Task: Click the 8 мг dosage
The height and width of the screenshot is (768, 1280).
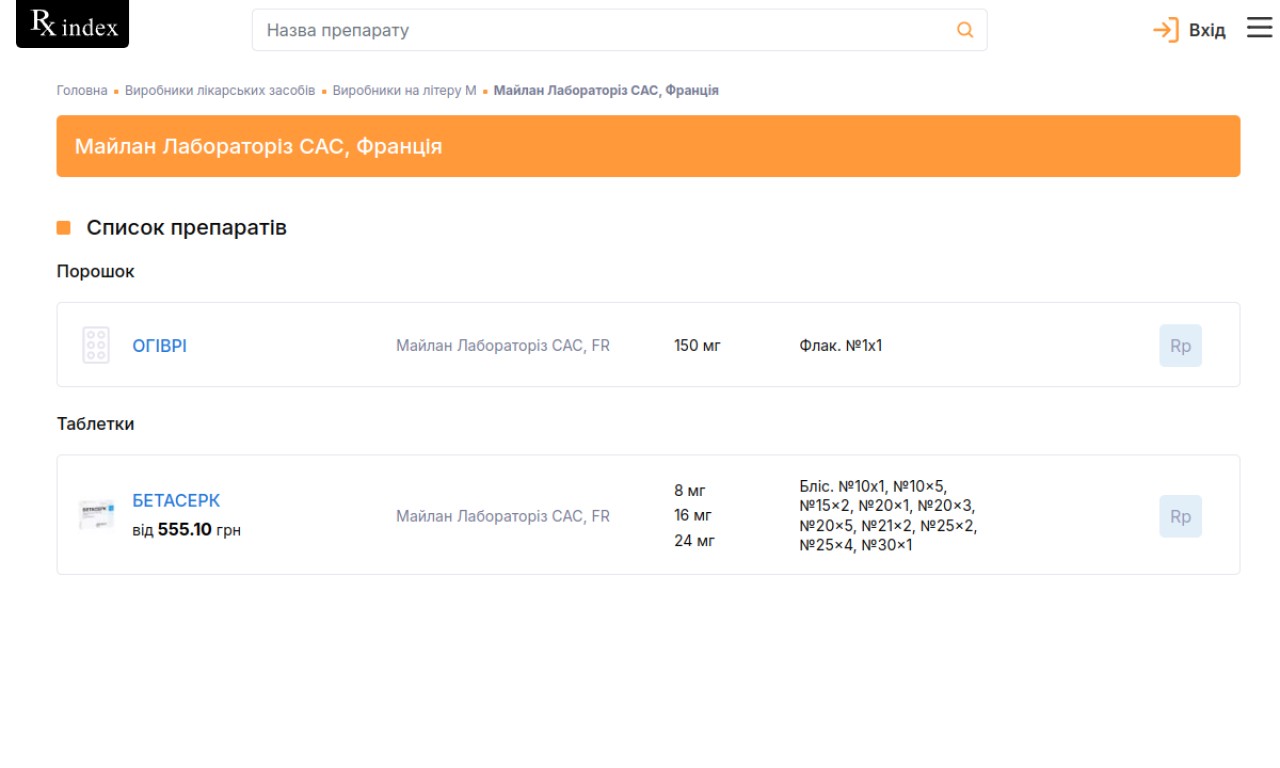Action: pyautogui.click(x=690, y=490)
